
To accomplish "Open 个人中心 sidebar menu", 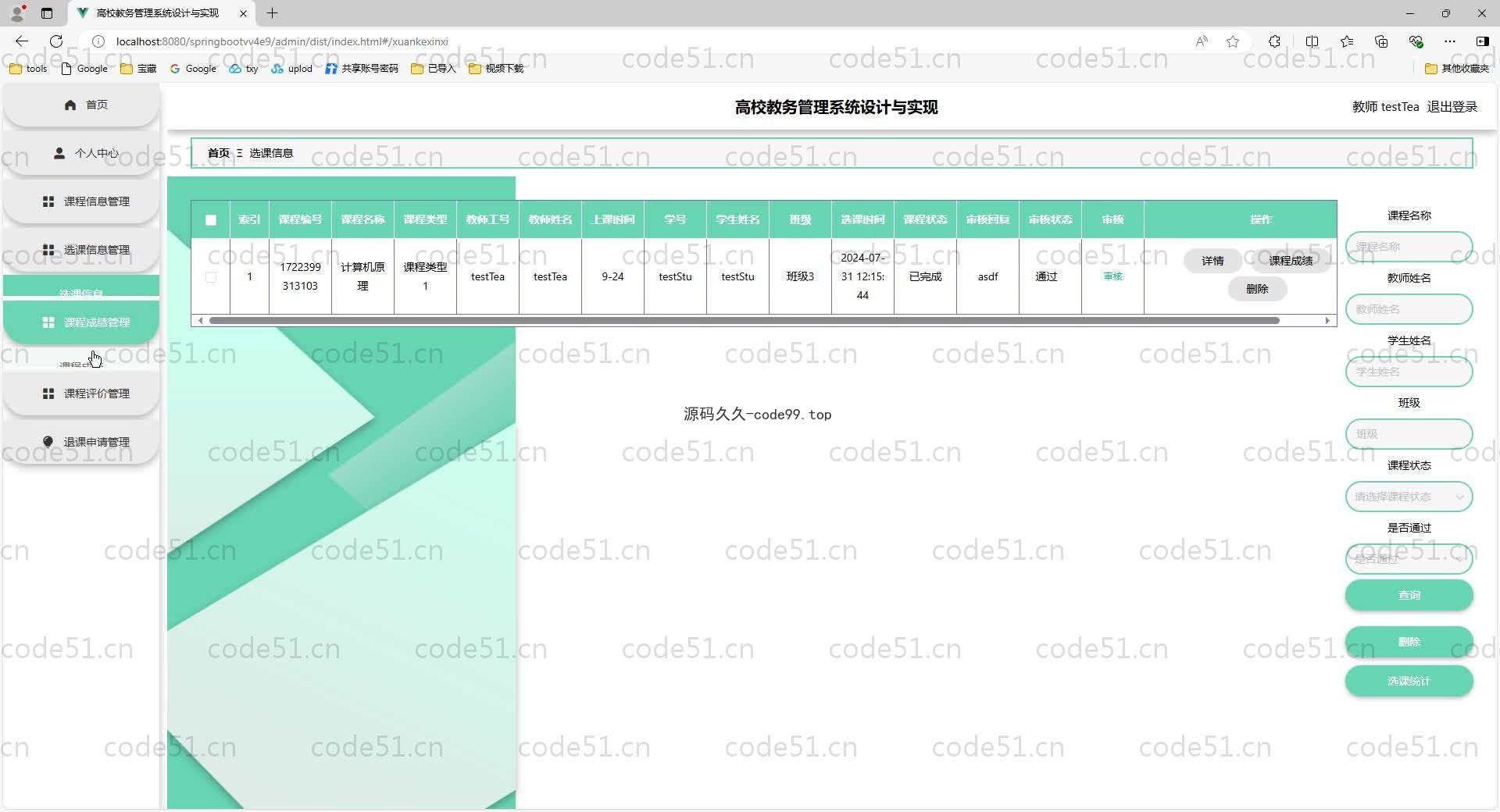I will pyautogui.click(x=81, y=153).
